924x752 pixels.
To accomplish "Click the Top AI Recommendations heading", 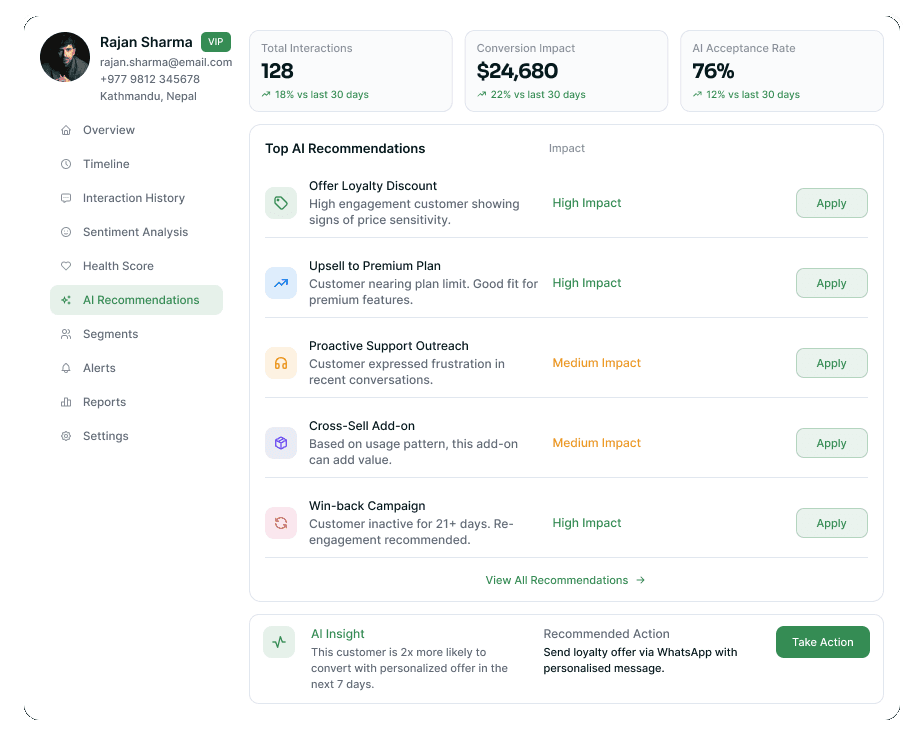I will click(x=345, y=149).
